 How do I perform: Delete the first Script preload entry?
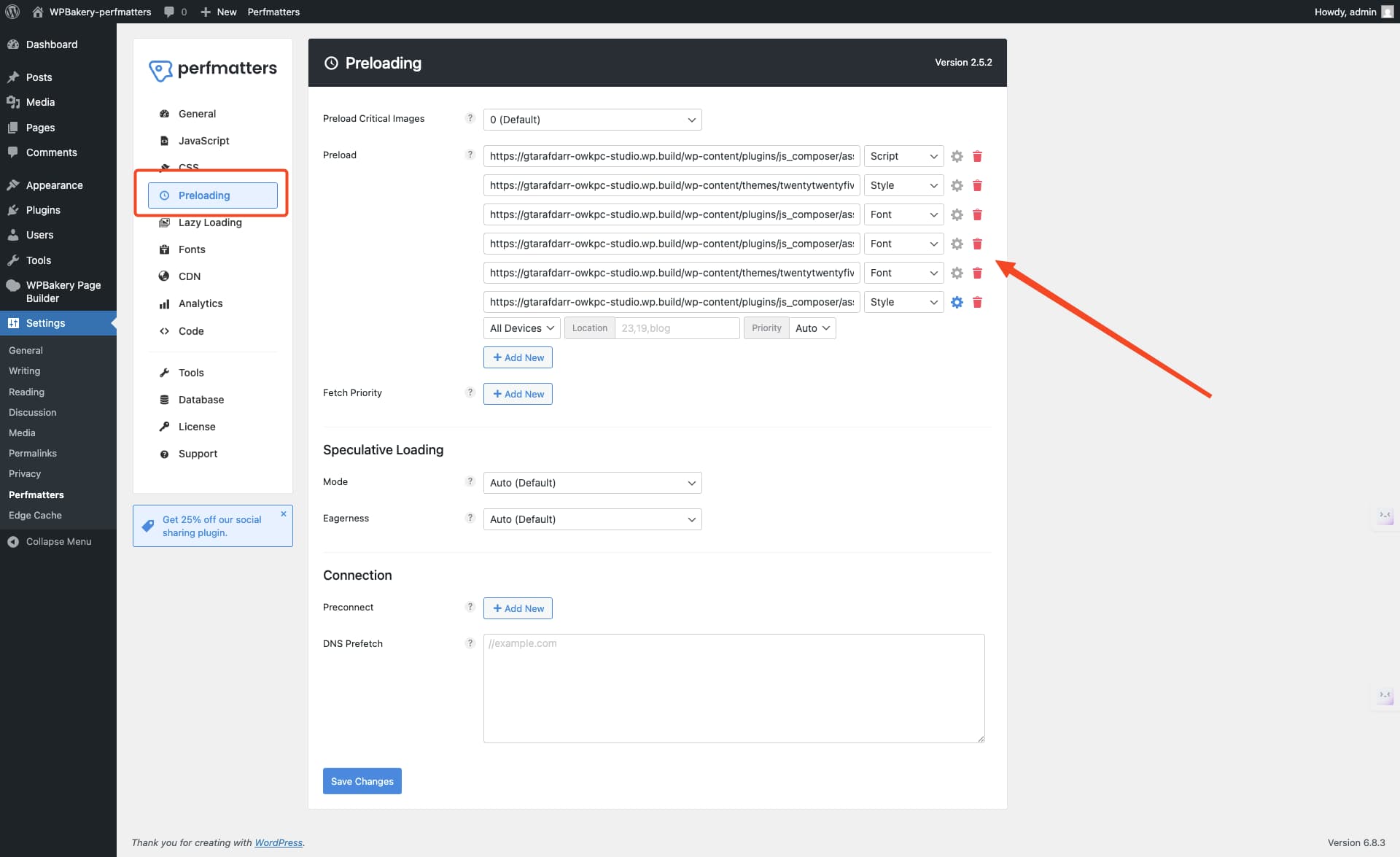(977, 156)
